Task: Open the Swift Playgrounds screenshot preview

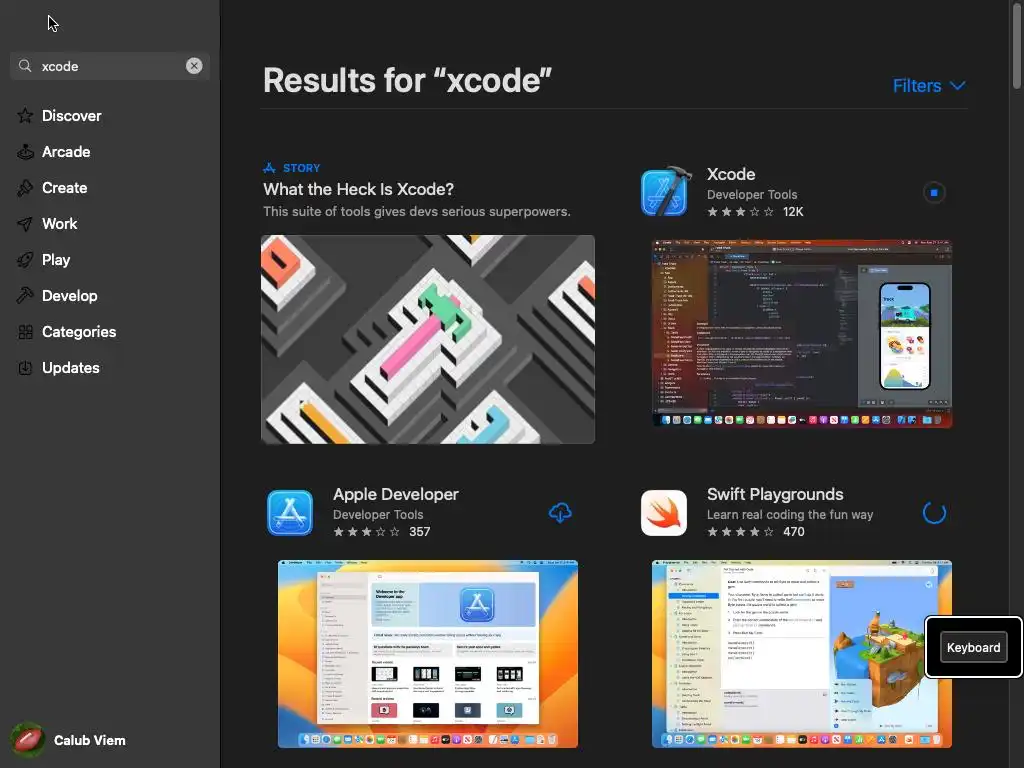Action: point(802,654)
